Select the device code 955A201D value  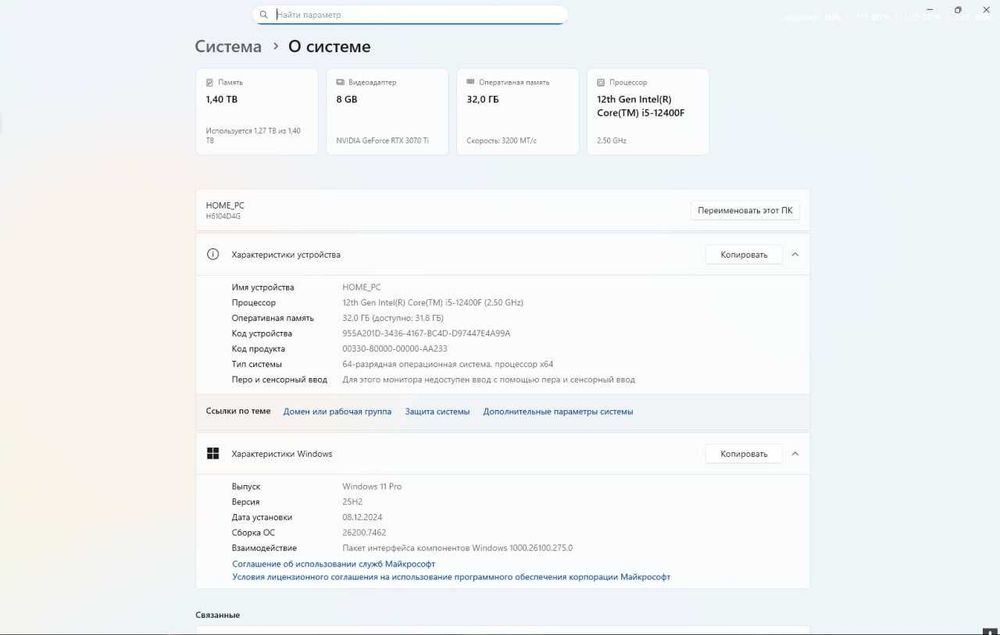(426, 333)
